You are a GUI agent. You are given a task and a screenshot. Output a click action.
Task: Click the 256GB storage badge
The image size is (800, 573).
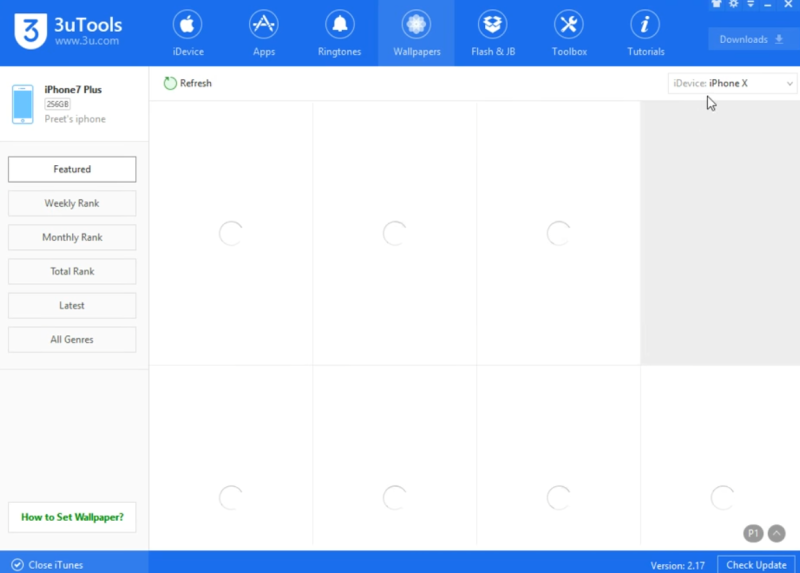coord(57,104)
